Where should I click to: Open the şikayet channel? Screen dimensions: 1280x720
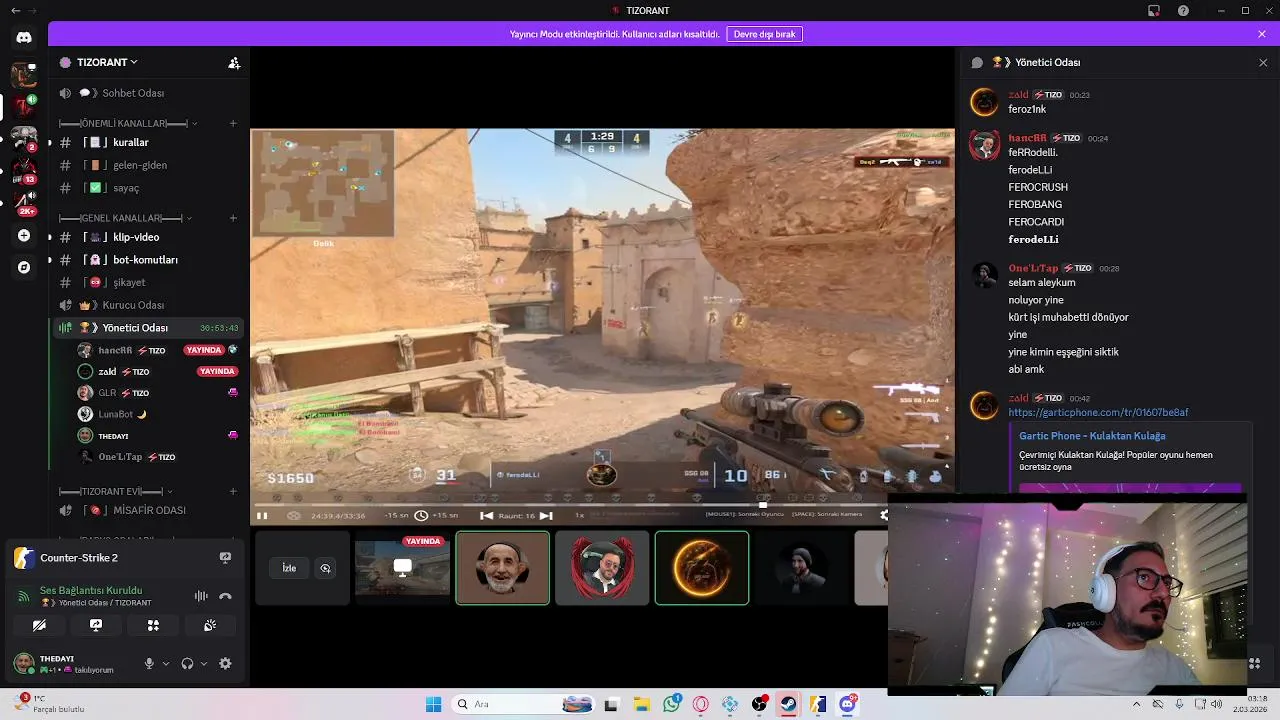coord(149,282)
